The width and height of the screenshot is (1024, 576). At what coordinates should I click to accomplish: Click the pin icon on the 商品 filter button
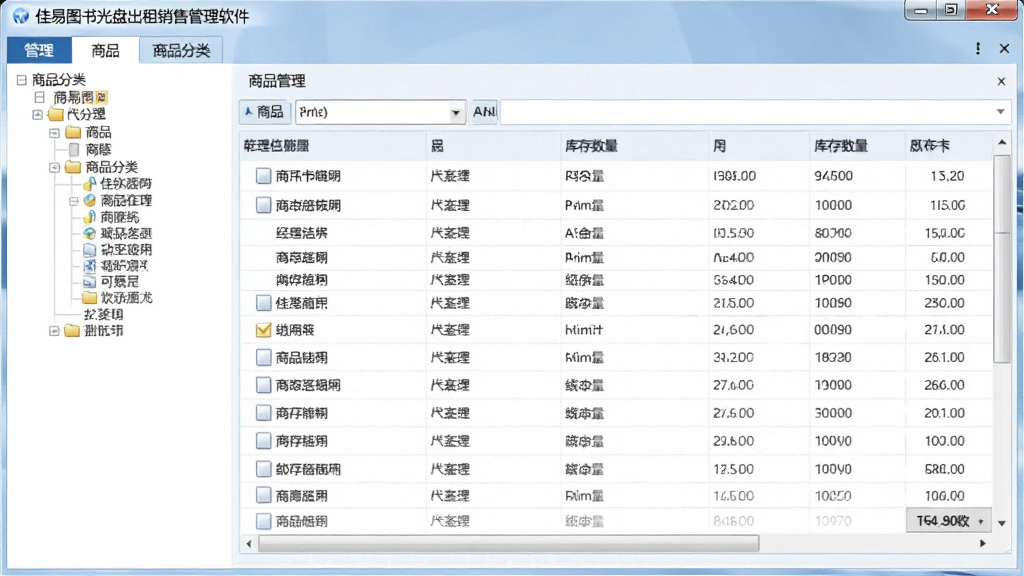[248, 112]
